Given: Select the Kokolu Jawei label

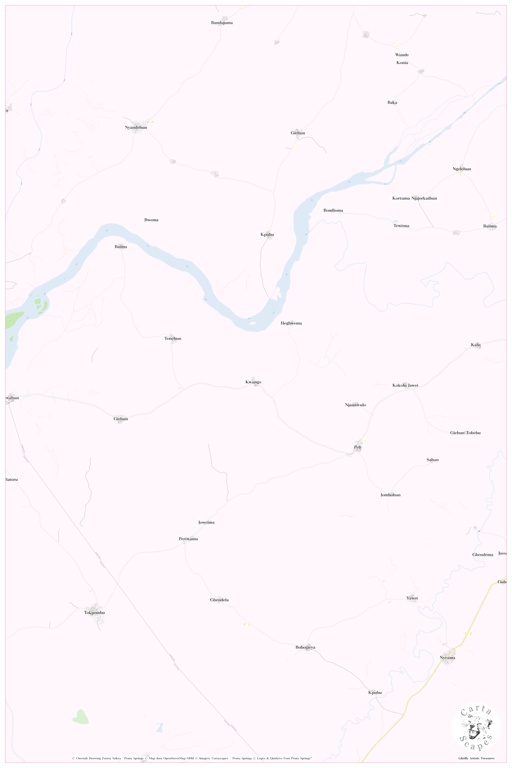Looking at the screenshot, I should pyautogui.click(x=405, y=385).
